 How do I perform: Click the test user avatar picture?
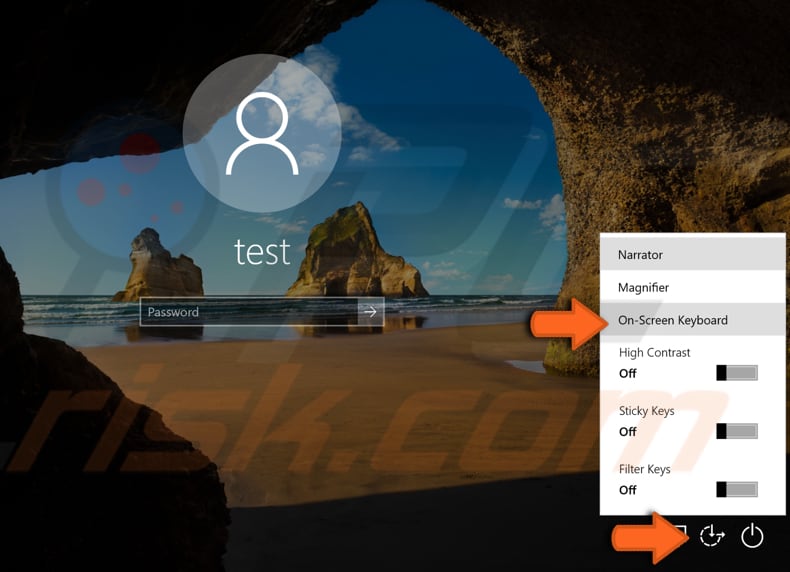pyautogui.click(x=262, y=133)
